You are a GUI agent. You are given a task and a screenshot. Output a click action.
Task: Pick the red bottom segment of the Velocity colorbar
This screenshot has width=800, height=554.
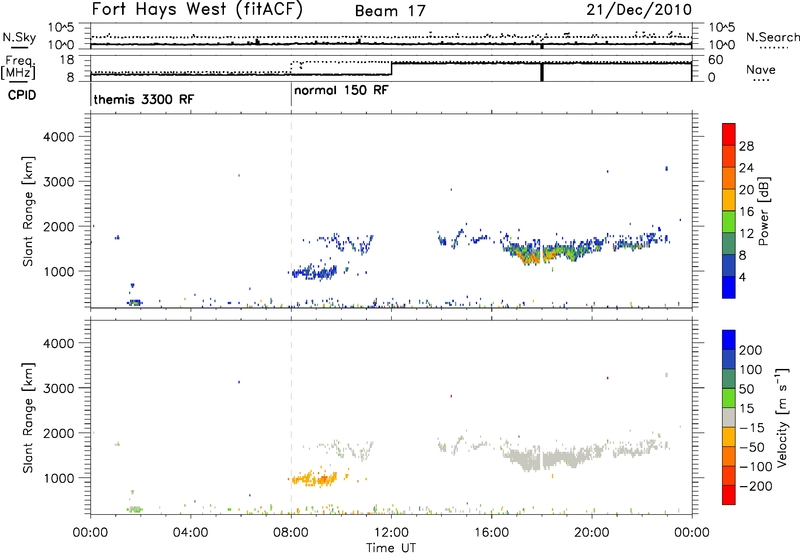point(729,495)
